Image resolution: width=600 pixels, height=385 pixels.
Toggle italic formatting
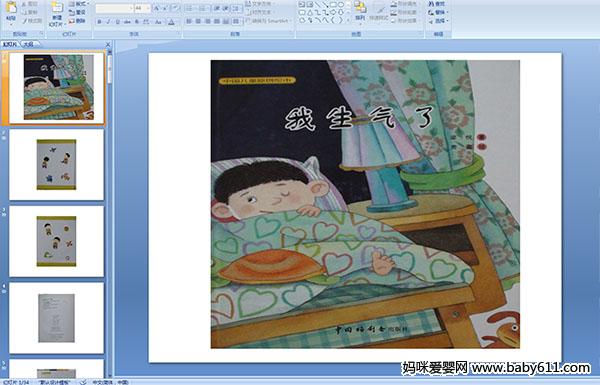[x=108, y=22]
